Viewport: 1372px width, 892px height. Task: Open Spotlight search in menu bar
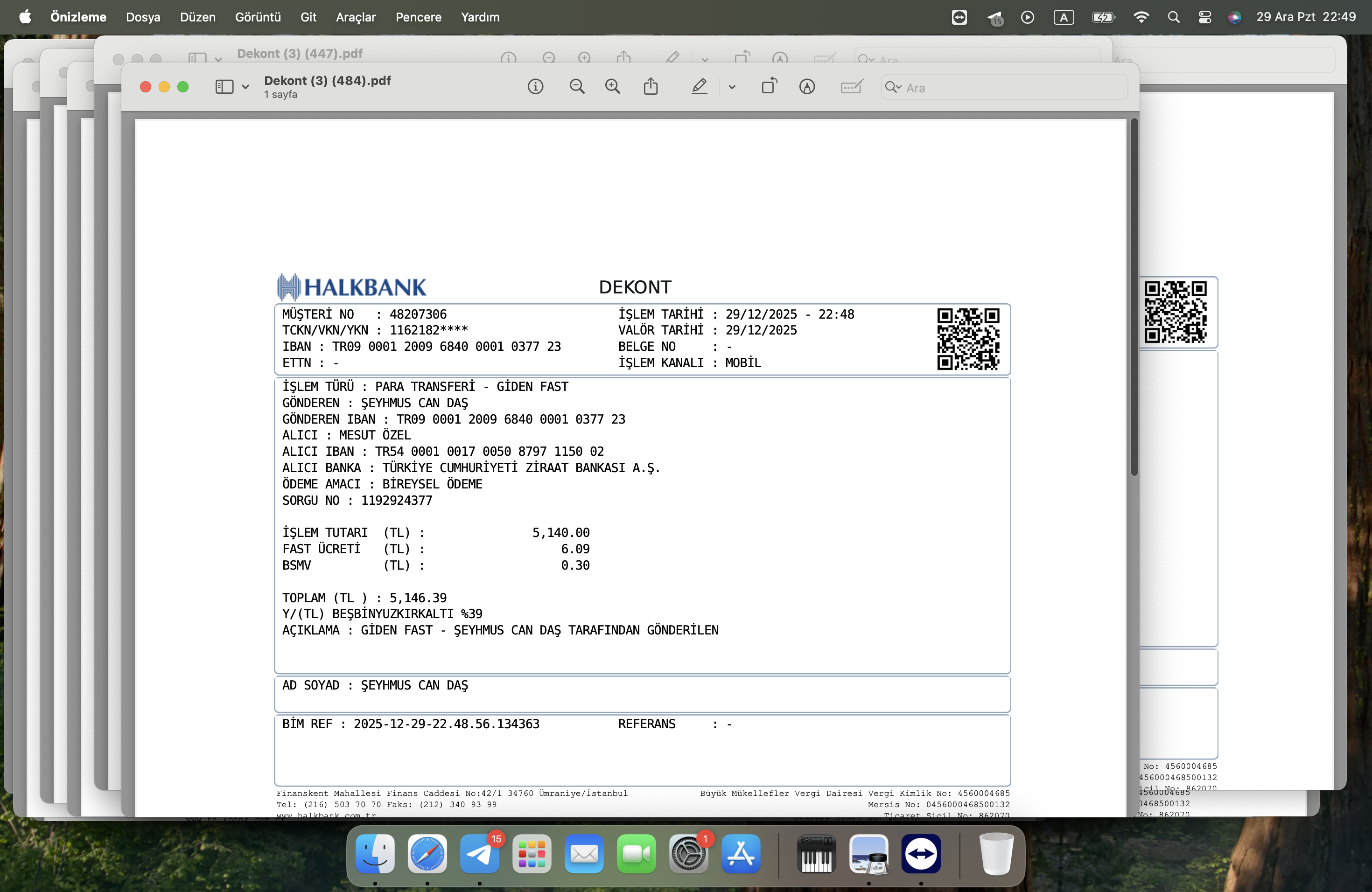pos(1173,17)
